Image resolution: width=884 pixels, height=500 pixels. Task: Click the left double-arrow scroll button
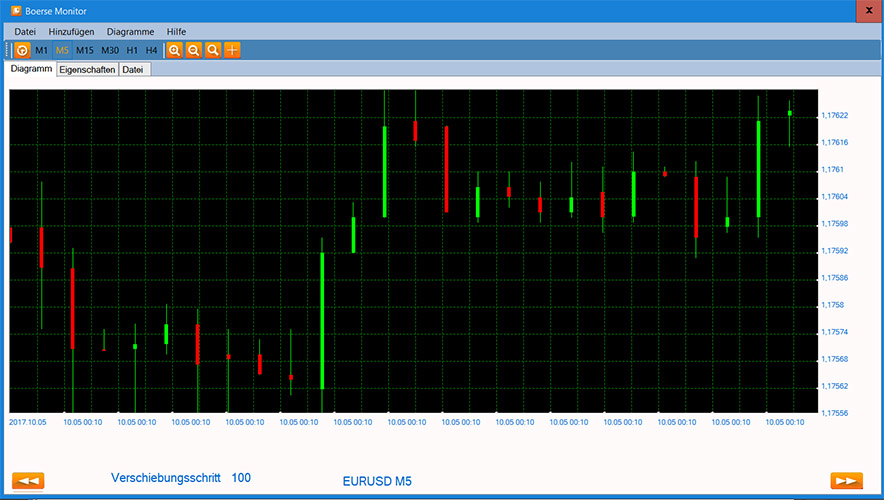coord(28,481)
